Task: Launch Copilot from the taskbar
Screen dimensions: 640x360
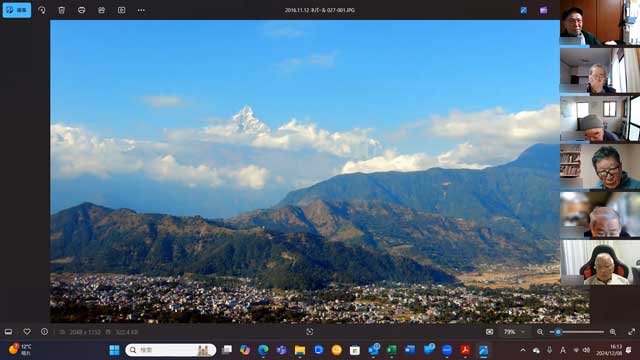Action: pyautogui.click(x=245, y=350)
